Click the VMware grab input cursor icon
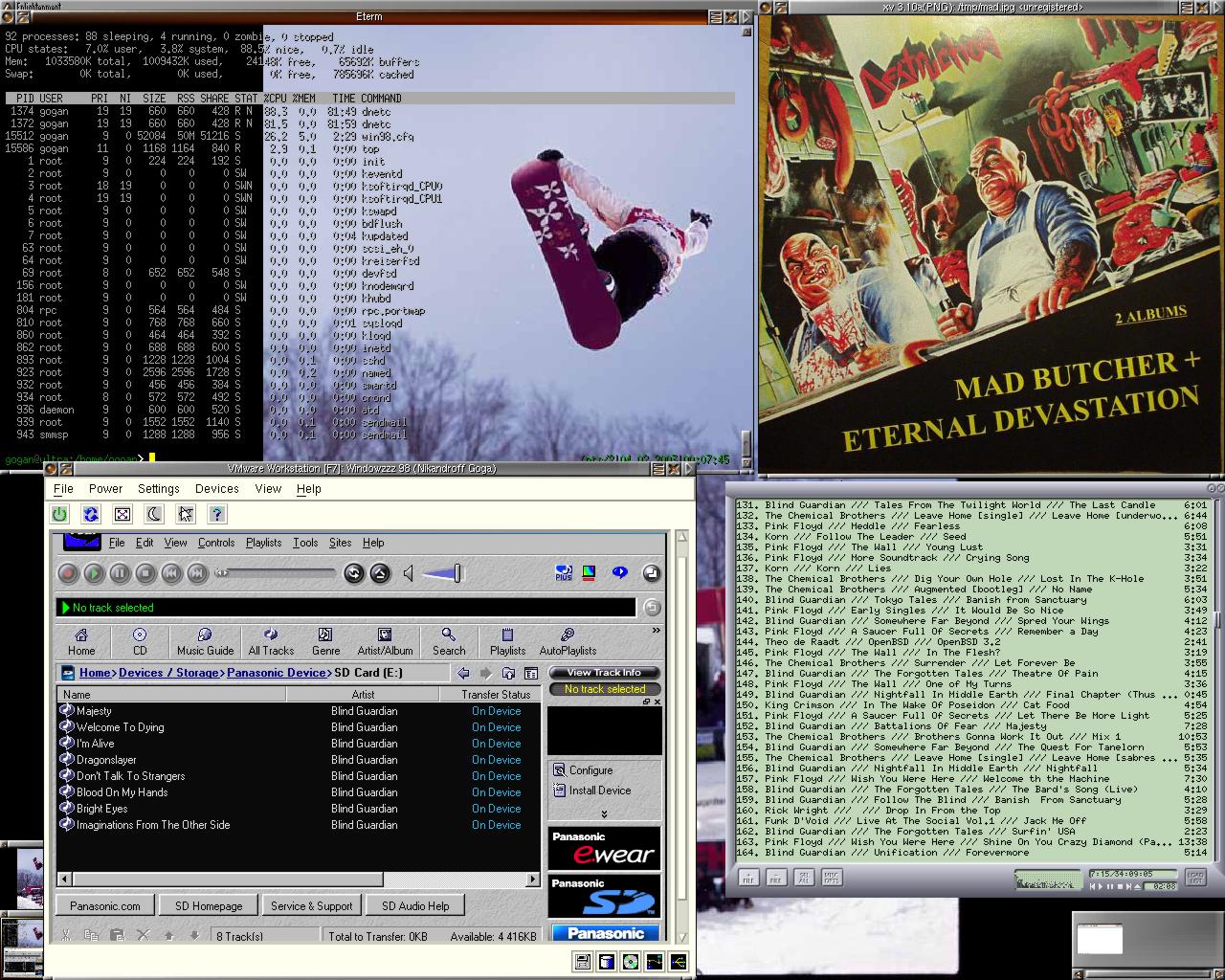 [186, 514]
